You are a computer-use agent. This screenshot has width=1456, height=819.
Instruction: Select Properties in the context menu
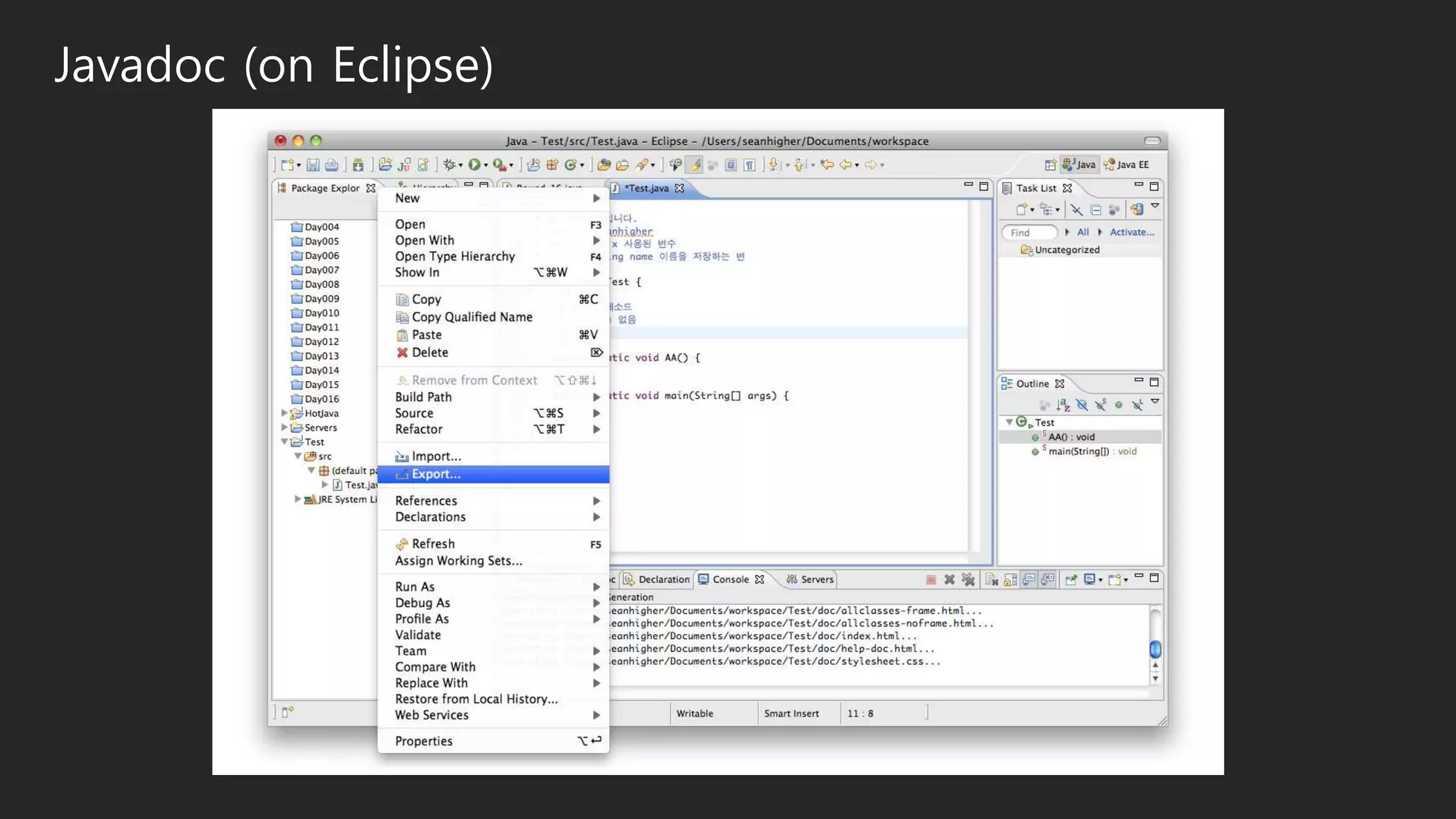pos(493,741)
